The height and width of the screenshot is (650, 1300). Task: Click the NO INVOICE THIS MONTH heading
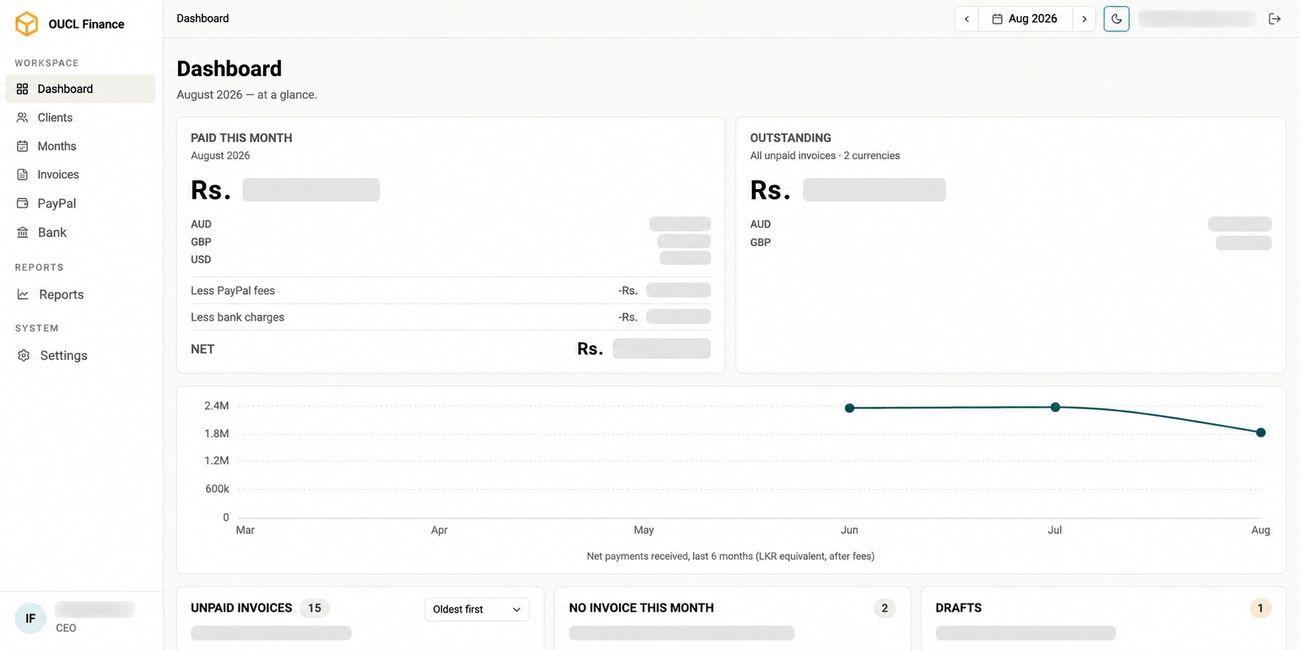tap(642, 608)
